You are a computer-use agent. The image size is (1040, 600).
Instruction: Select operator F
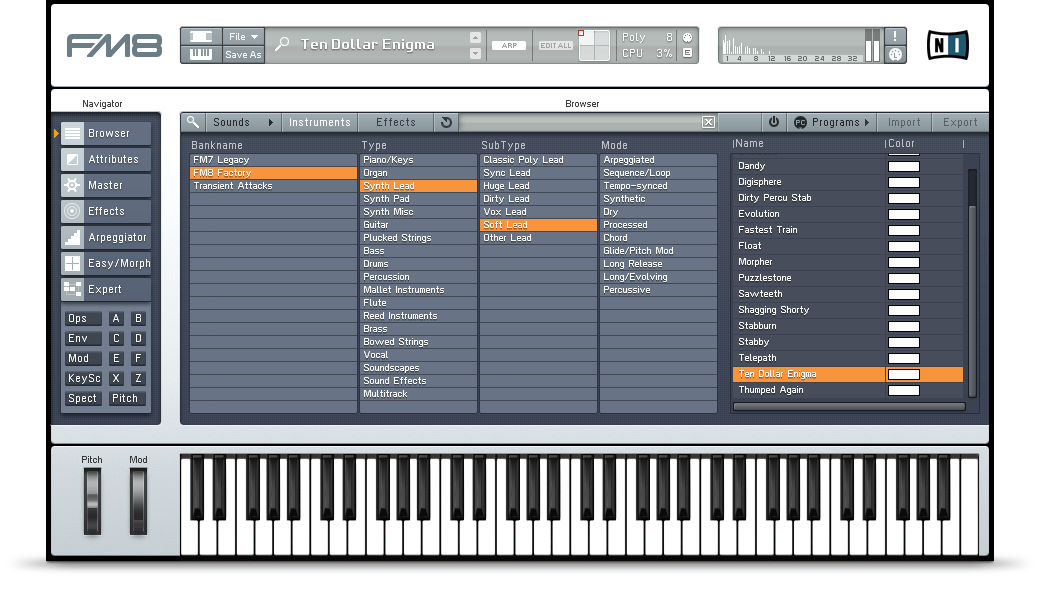[139, 358]
